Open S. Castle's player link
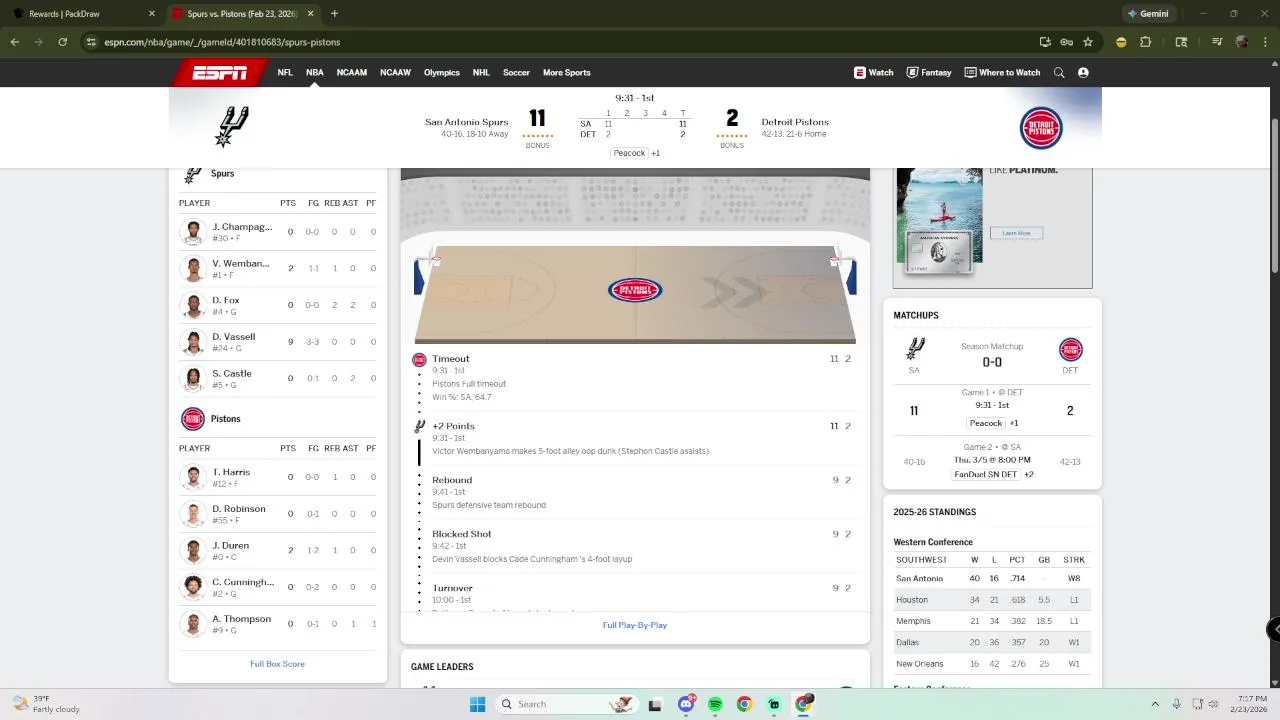1280x720 pixels. [x=232, y=374]
